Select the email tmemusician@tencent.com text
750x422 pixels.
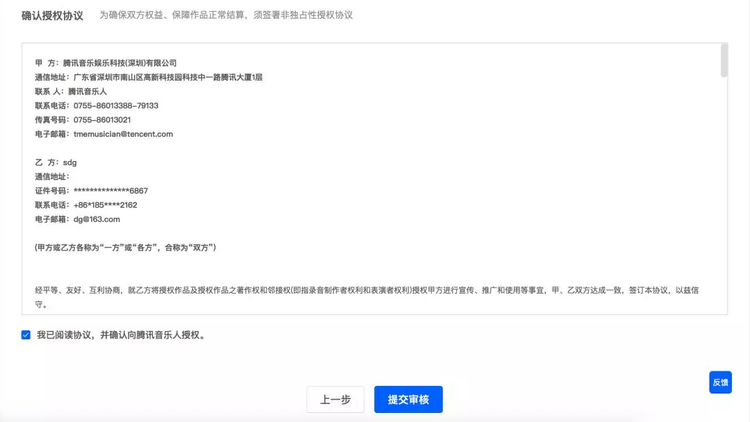(x=123, y=134)
